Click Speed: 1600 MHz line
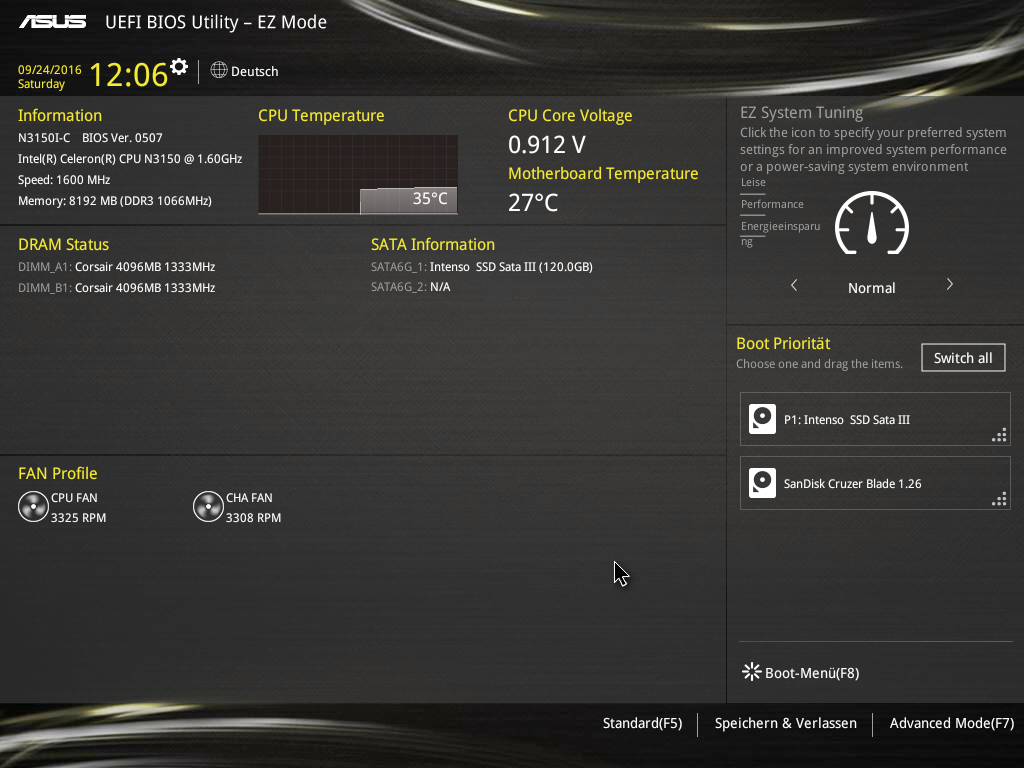1024x768 pixels. coord(64,180)
